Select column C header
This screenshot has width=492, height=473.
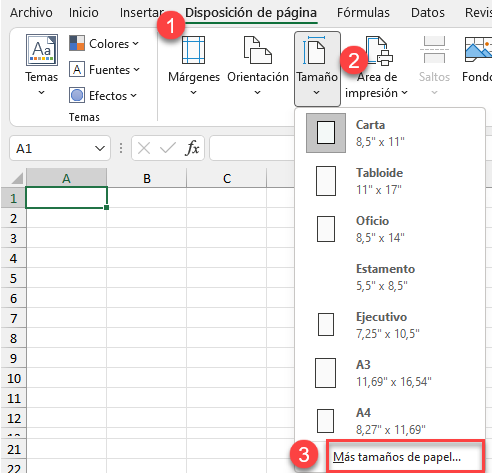click(x=227, y=178)
